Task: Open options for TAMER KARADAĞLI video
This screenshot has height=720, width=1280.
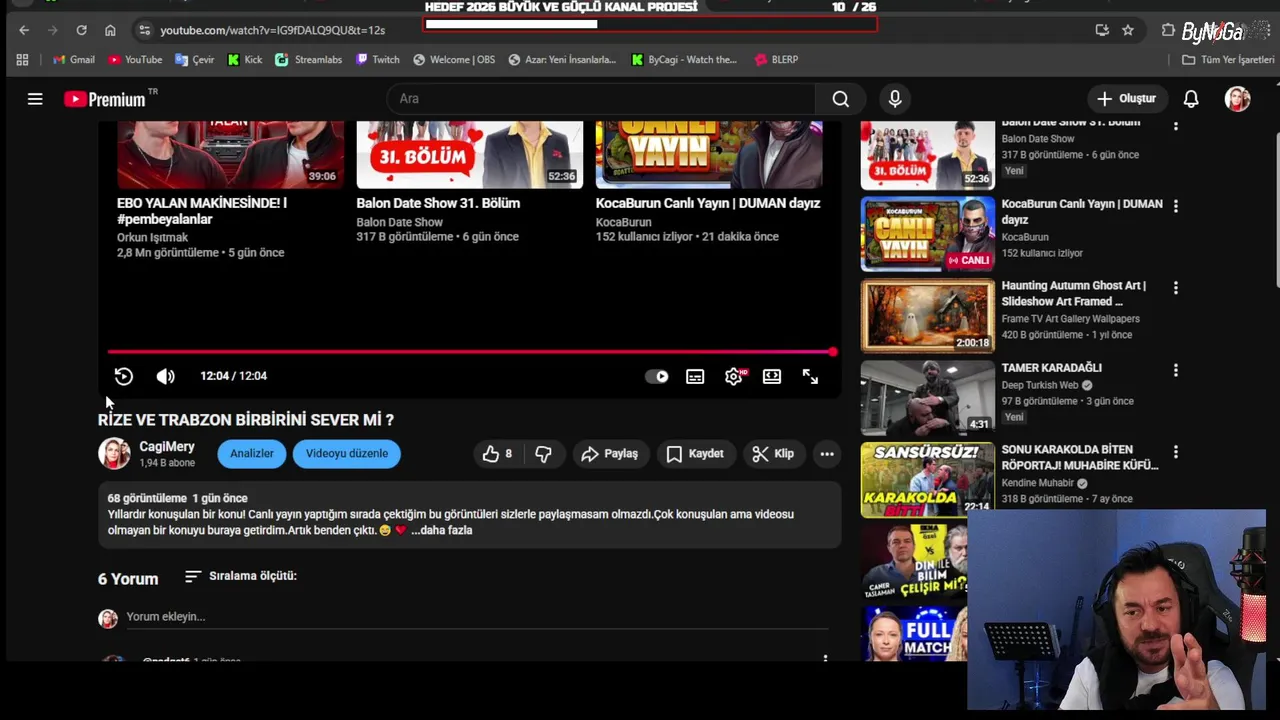Action: 1176,370
